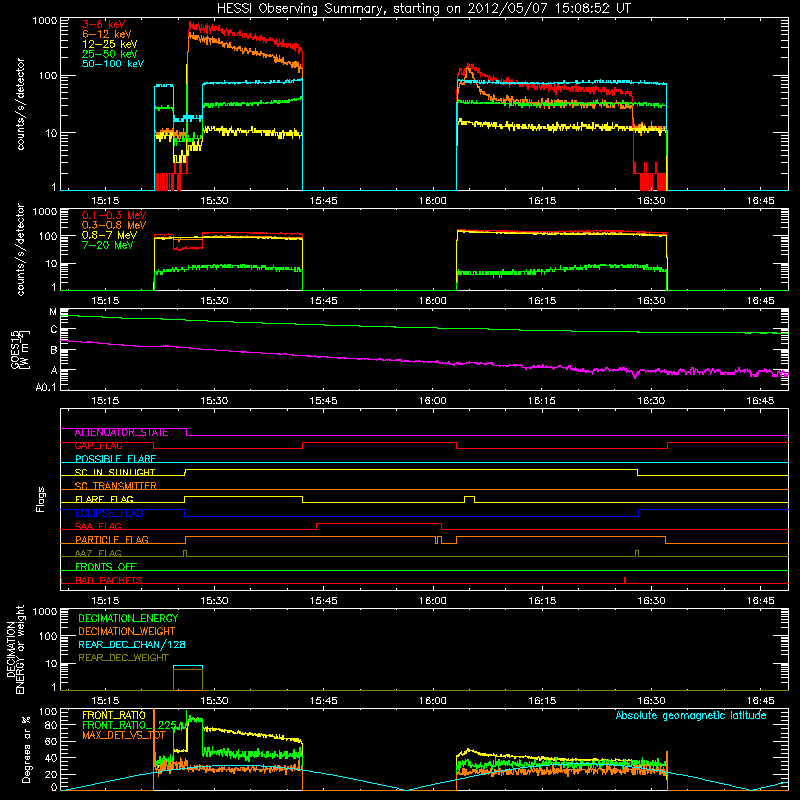Select the 50-100 keV legend label
The height and width of the screenshot is (800, 800).
pos(113,64)
